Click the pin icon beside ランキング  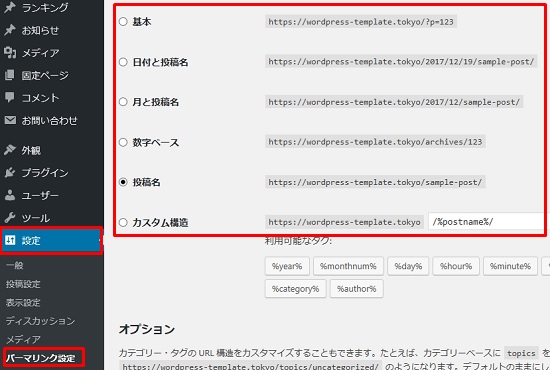pos(10,7)
